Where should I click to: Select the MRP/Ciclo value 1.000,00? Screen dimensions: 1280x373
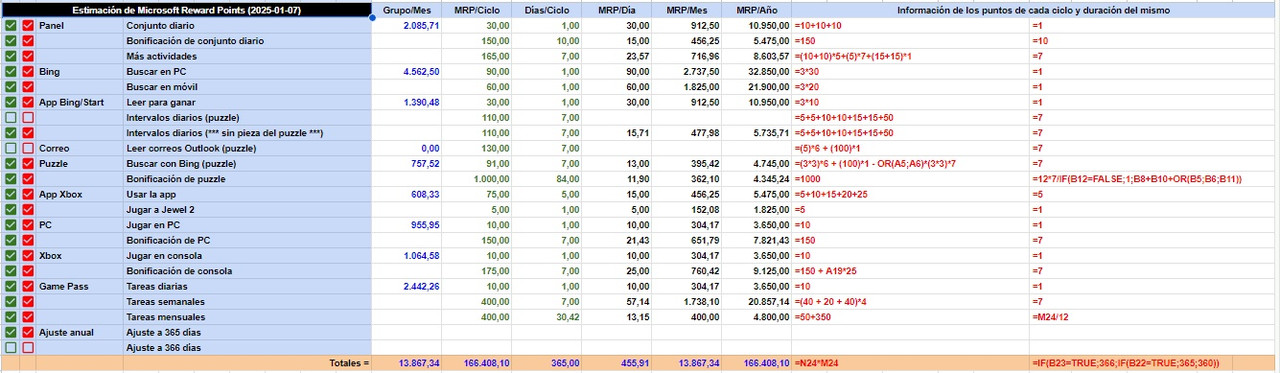[476, 179]
